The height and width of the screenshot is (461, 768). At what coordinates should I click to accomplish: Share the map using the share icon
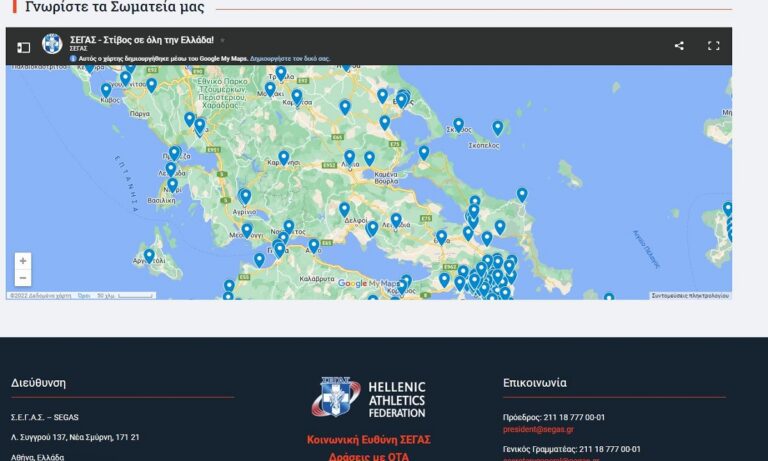click(679, 46)
